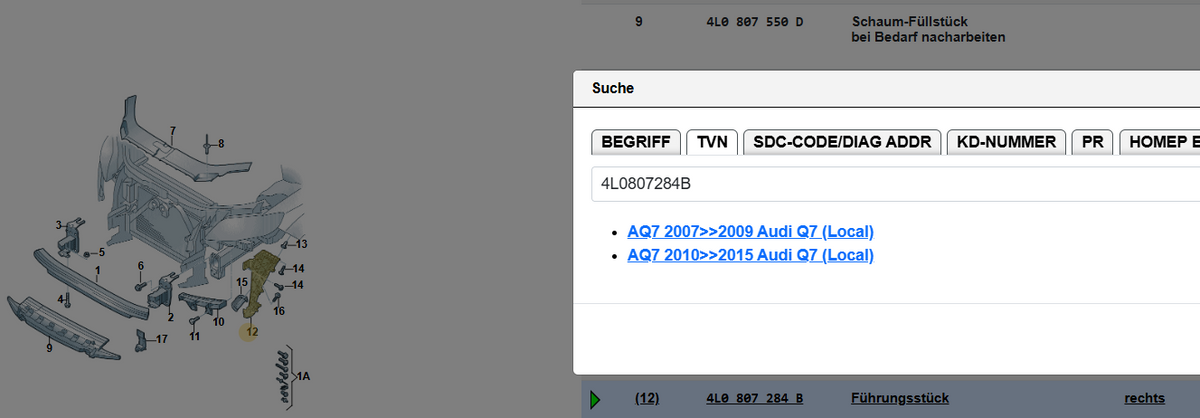Click callout number 15 in the diagram
The image size is (1200, 418).
click(x=241, y=283)
